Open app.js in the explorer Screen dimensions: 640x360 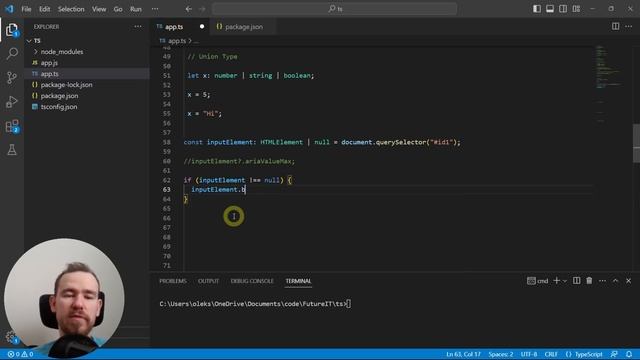(x=49, y=63)
